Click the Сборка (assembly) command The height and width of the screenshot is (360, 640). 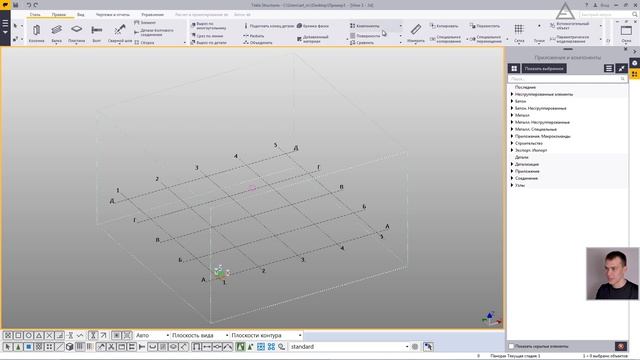pyautogui.click(x=144, y=42)
